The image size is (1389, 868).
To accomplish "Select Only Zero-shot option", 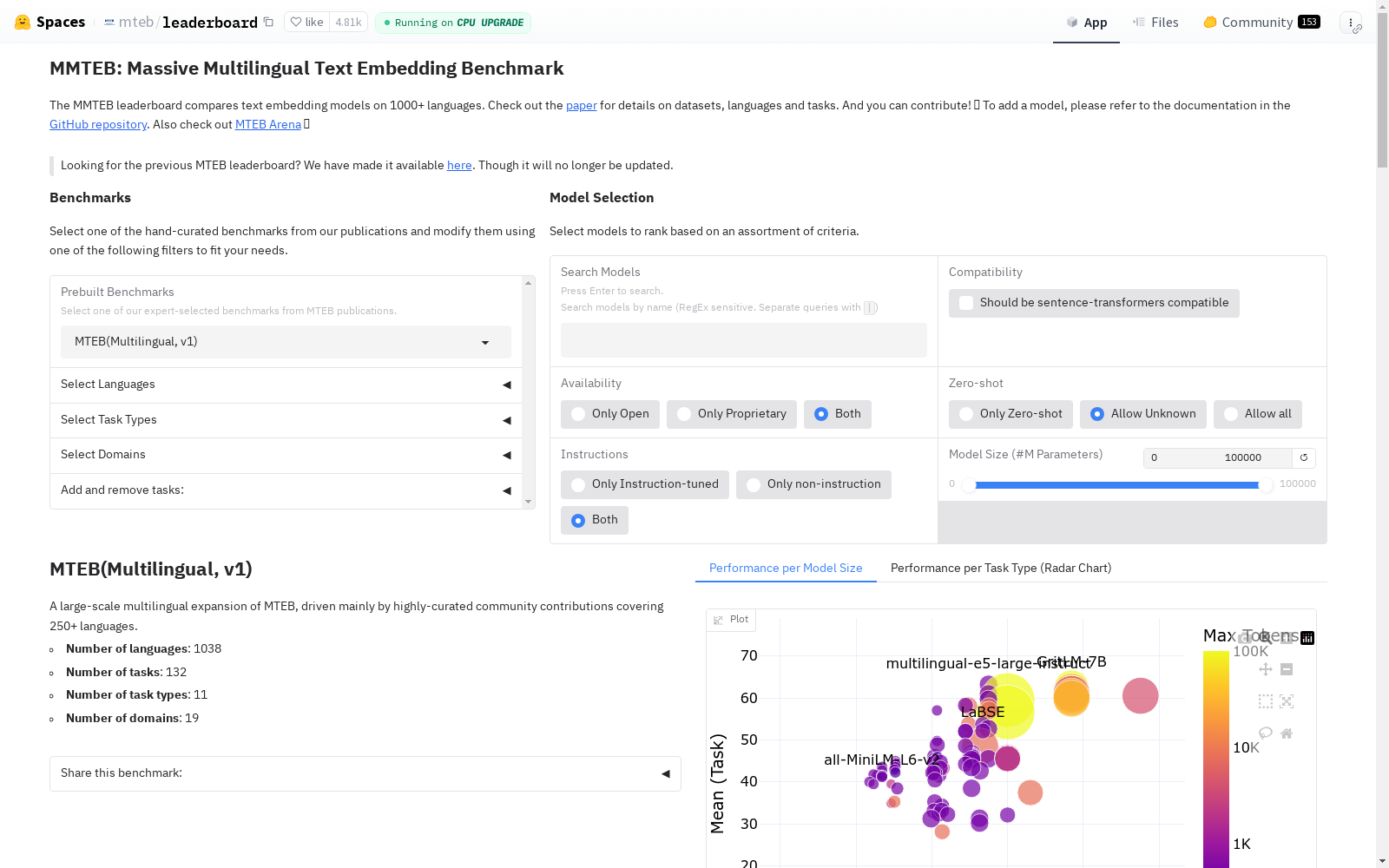I will (1010, 414).
